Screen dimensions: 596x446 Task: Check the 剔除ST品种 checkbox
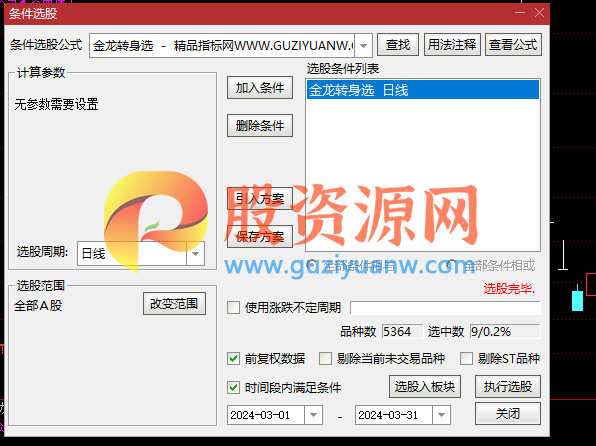(x=466, y=358)
